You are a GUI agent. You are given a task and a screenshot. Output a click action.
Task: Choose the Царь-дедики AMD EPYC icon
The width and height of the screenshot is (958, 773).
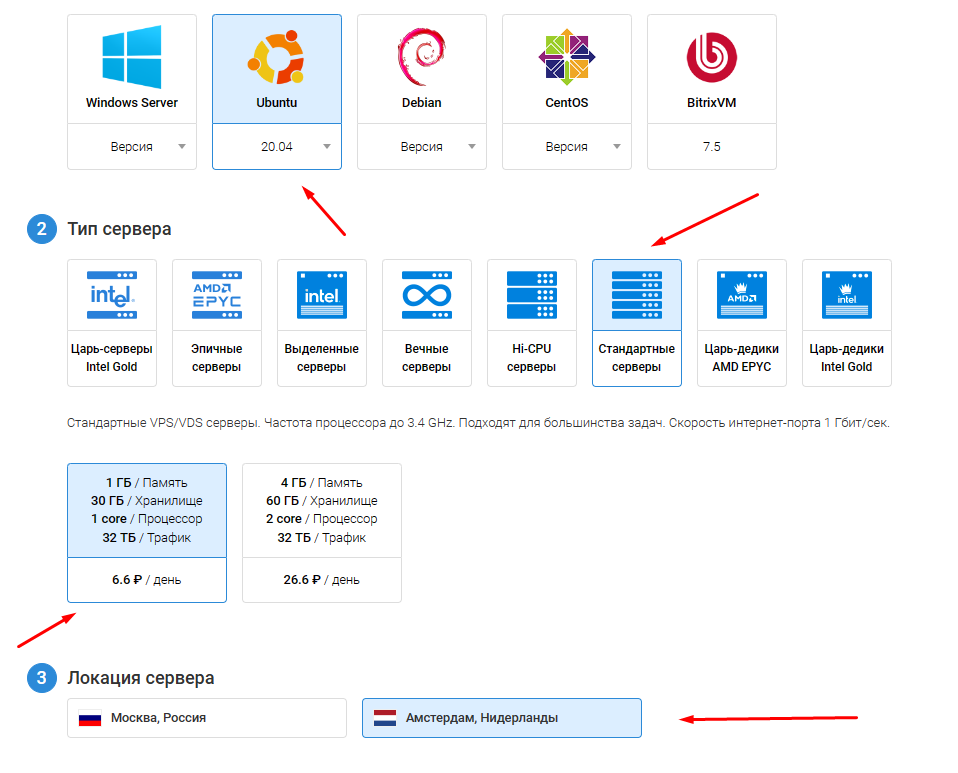point(741,295)
